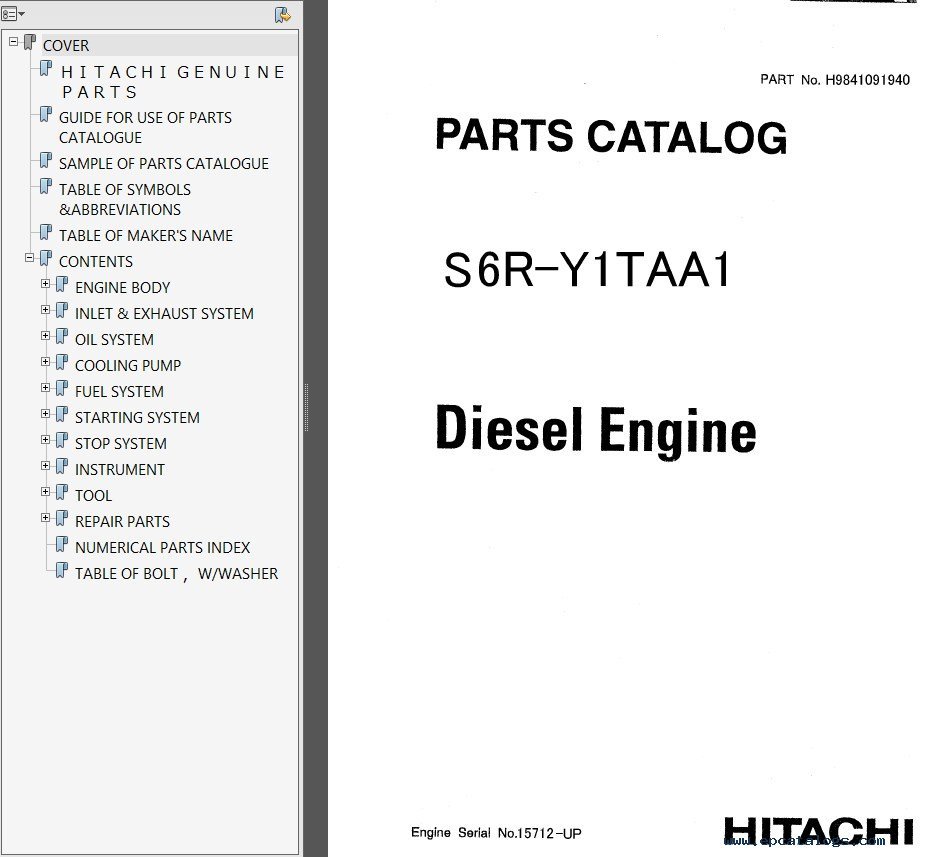Open the STARTING SYSTEM section
936x857 pixels.
pyautogui.click(x=137, y=418)
